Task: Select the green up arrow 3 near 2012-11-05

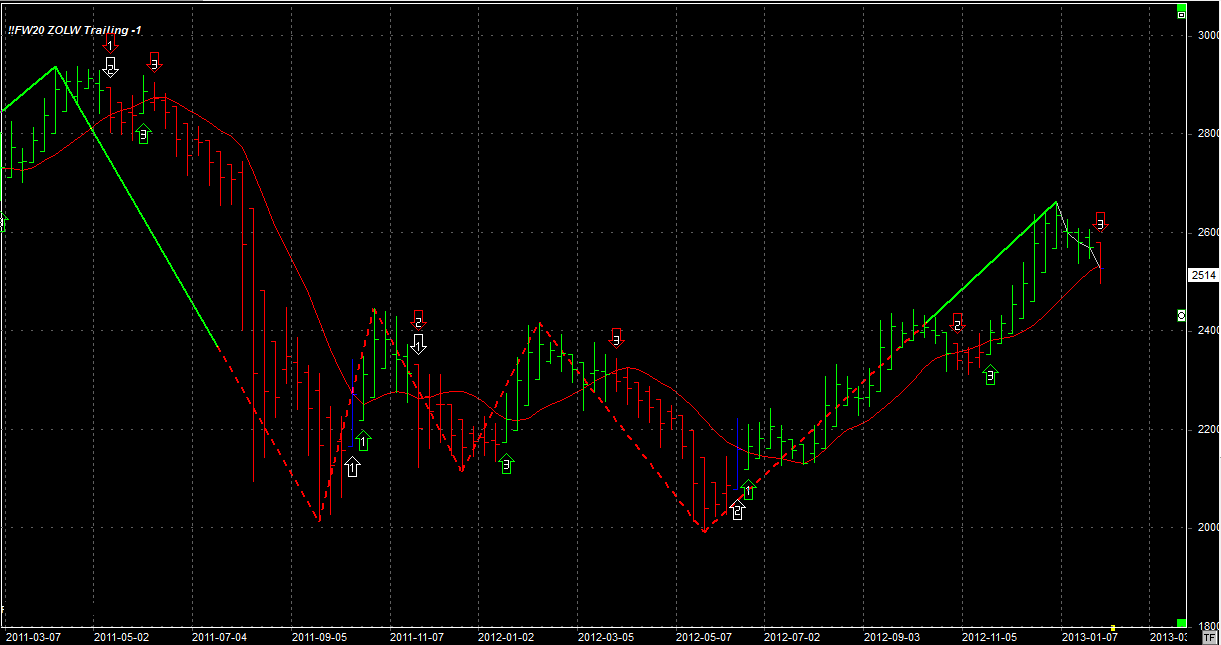Action: [990, 376]
